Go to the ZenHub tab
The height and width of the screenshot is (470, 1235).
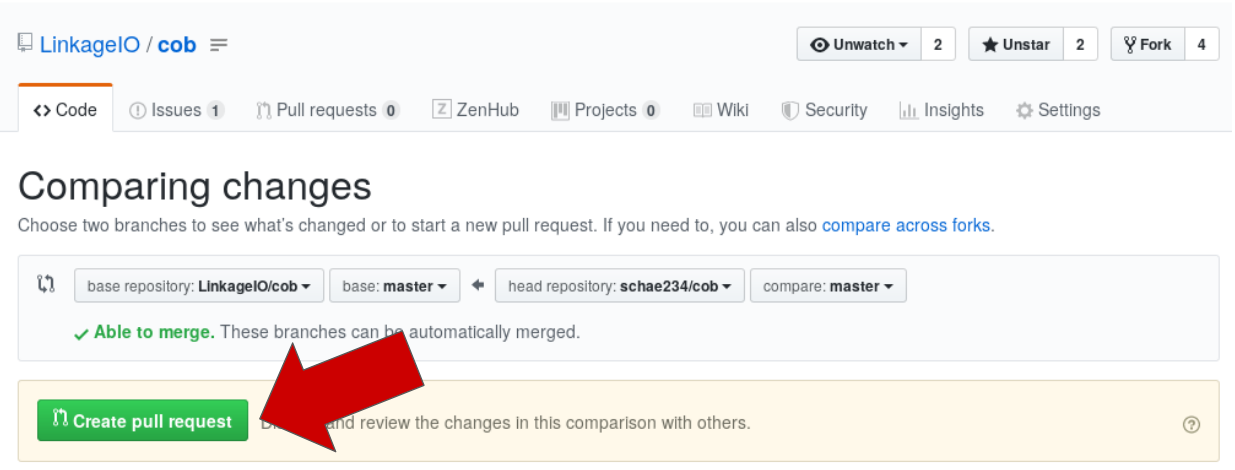(476, 110)
